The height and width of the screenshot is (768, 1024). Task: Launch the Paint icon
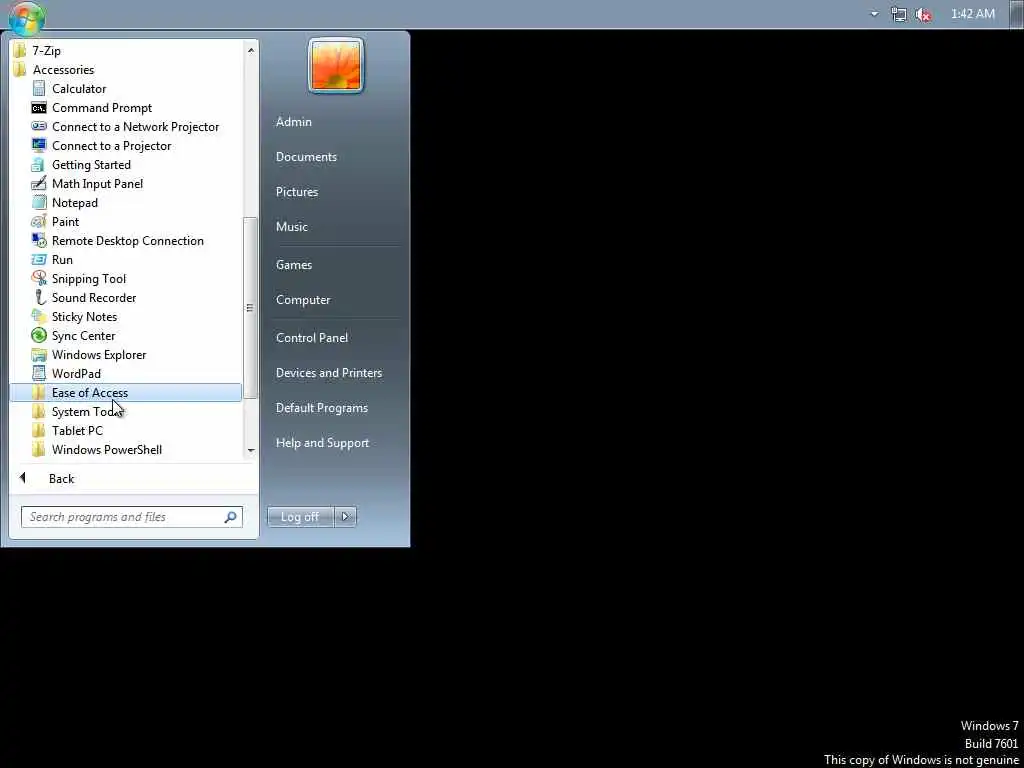click(39, 221)
